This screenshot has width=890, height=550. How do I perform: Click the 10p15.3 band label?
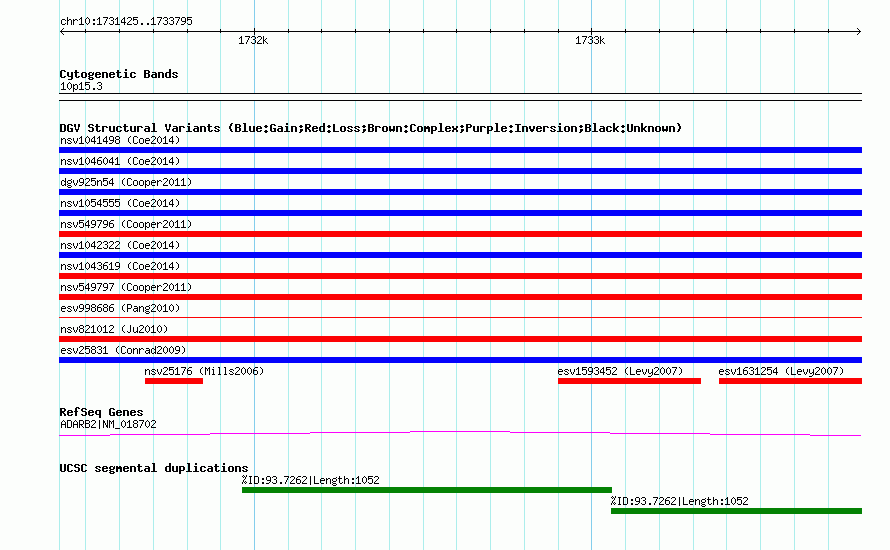81,86
